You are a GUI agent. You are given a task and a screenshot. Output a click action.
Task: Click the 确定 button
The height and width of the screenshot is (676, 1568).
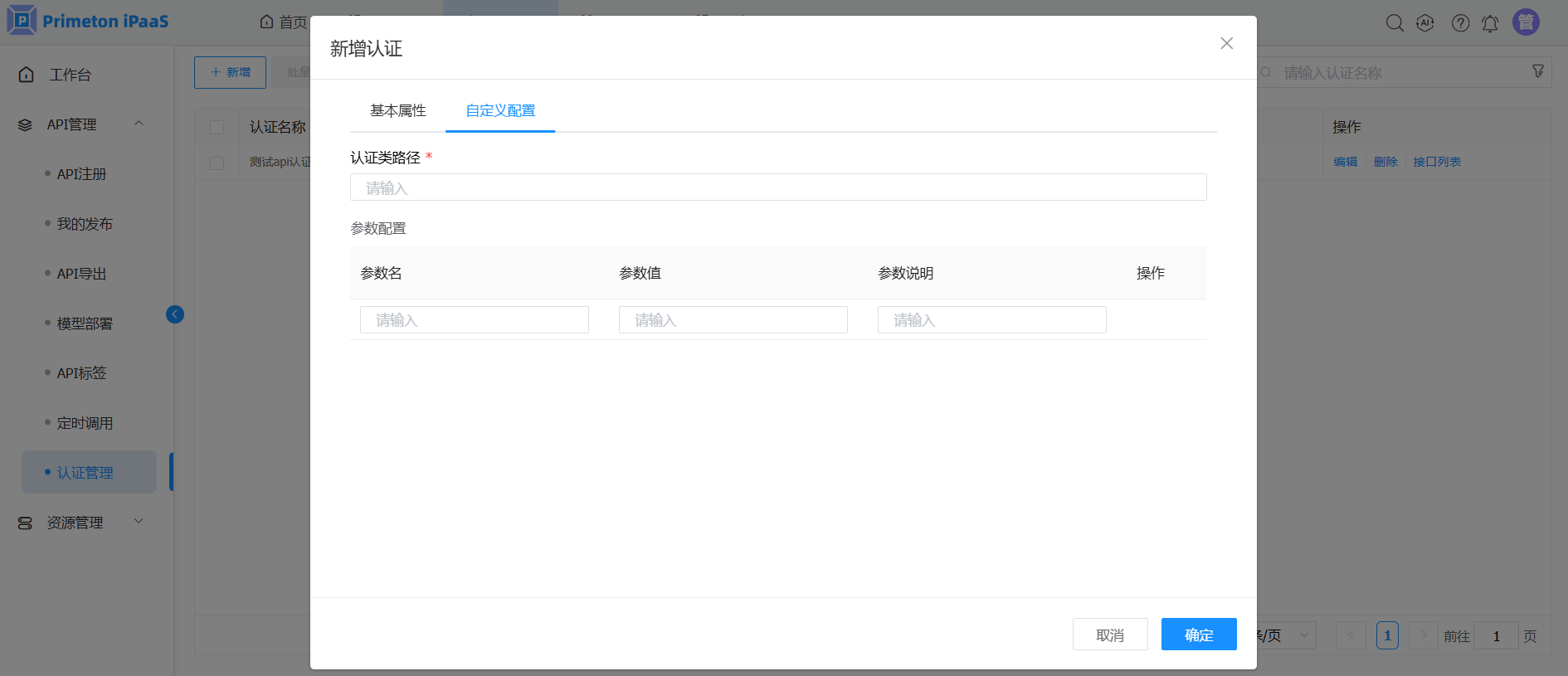(x=1198, y=635)
